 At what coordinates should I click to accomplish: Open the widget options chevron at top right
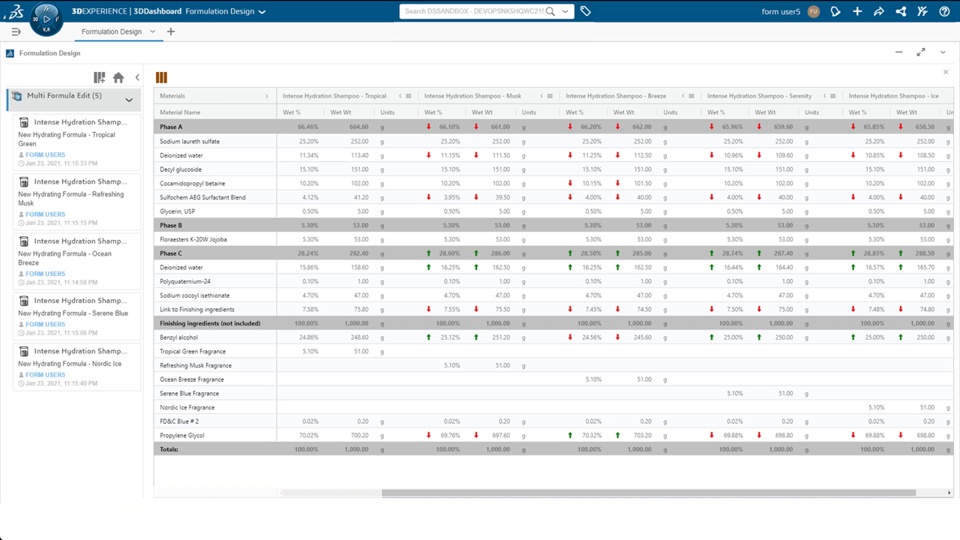point(943,53)
